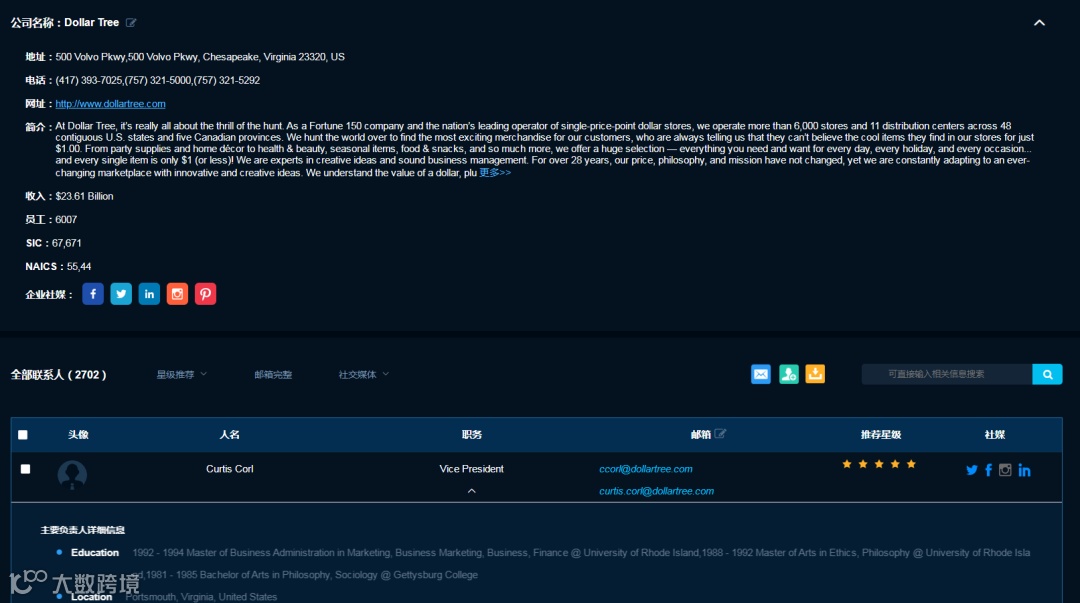Click Curtis Corl's avatar thumbnail
The image size is (1080, 603).
coord(72,475)
